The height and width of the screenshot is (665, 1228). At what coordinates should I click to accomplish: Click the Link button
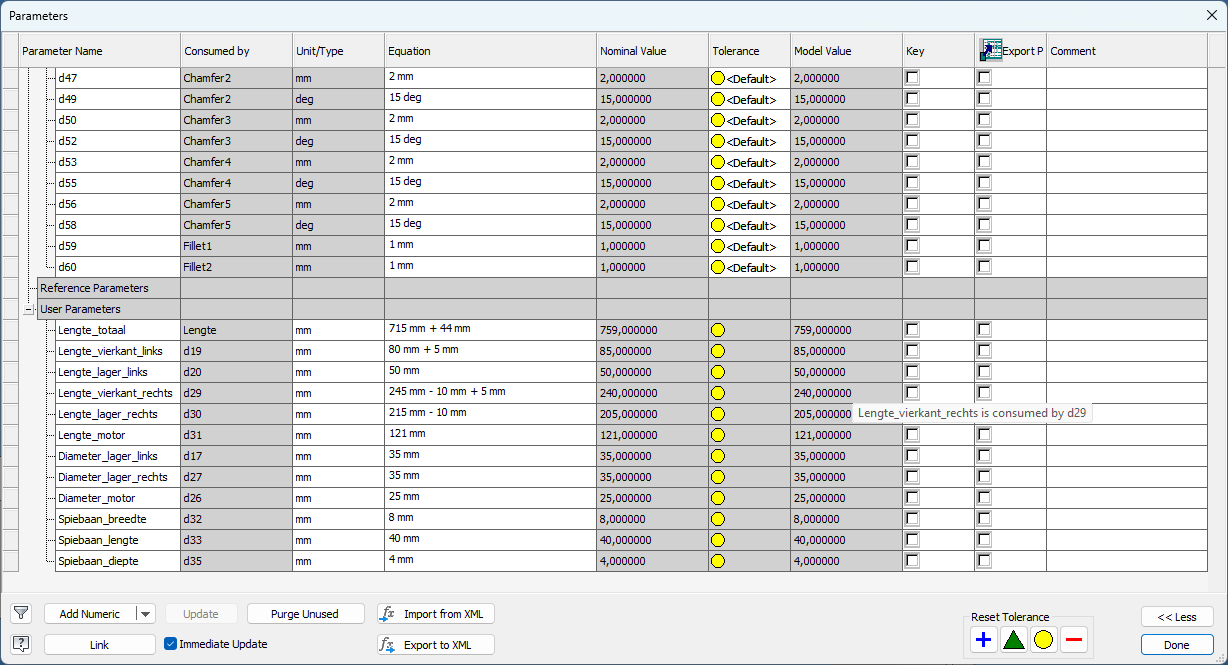(99, 644)
